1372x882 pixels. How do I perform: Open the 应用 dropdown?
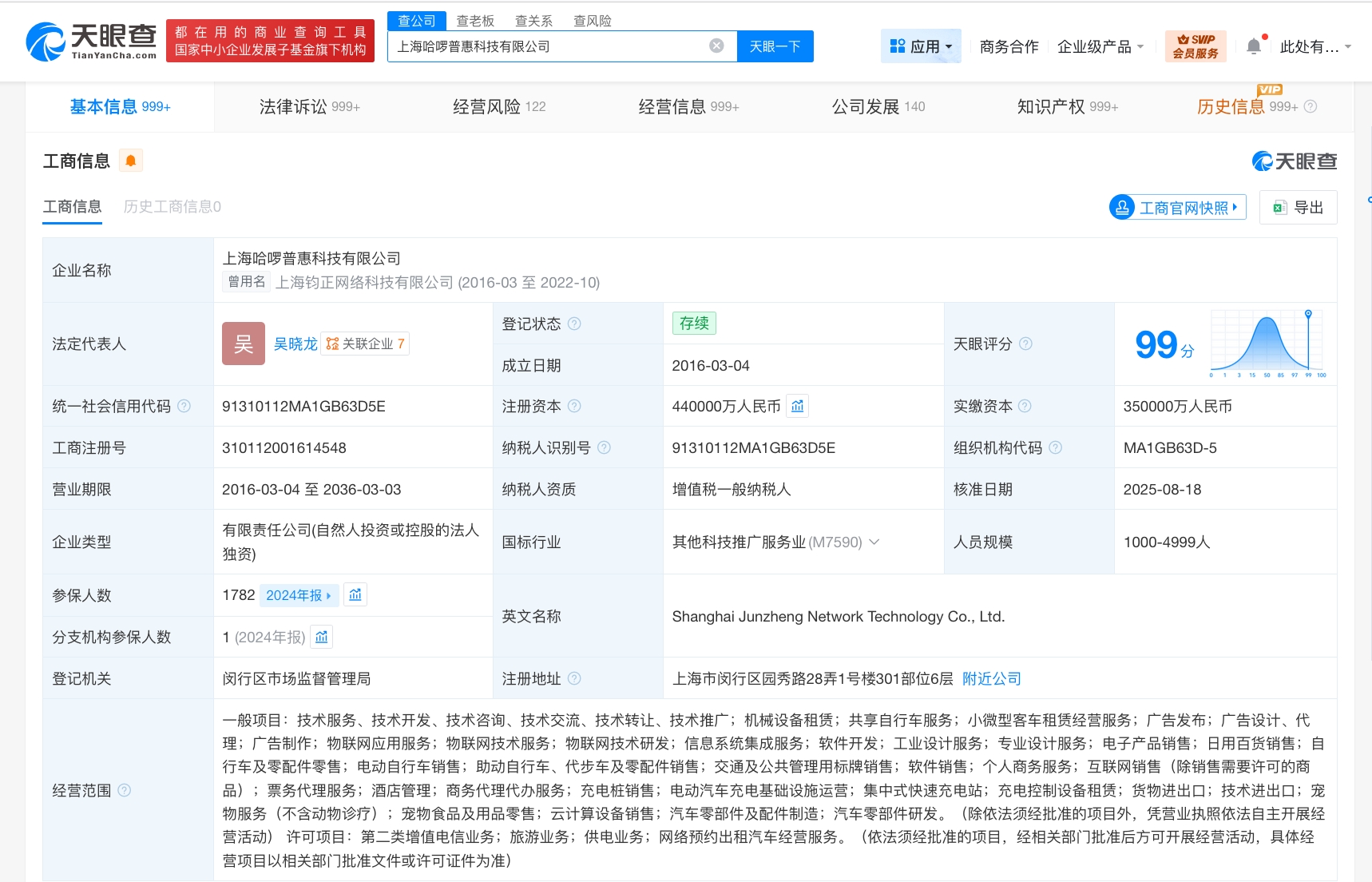tap(921, 46)
